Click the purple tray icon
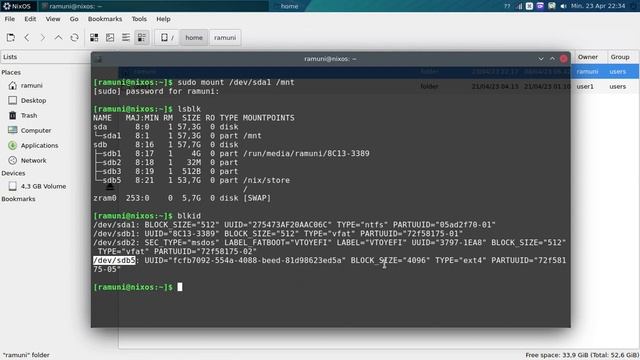The height and width of the screenshot is (360, 640). [540, 6]
